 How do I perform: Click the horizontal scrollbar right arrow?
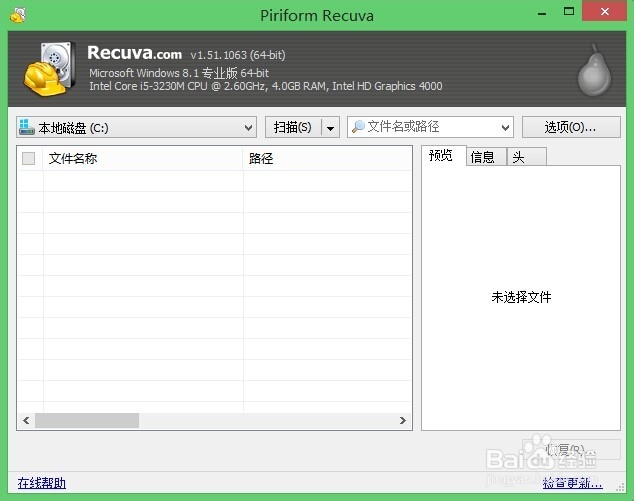403,421
